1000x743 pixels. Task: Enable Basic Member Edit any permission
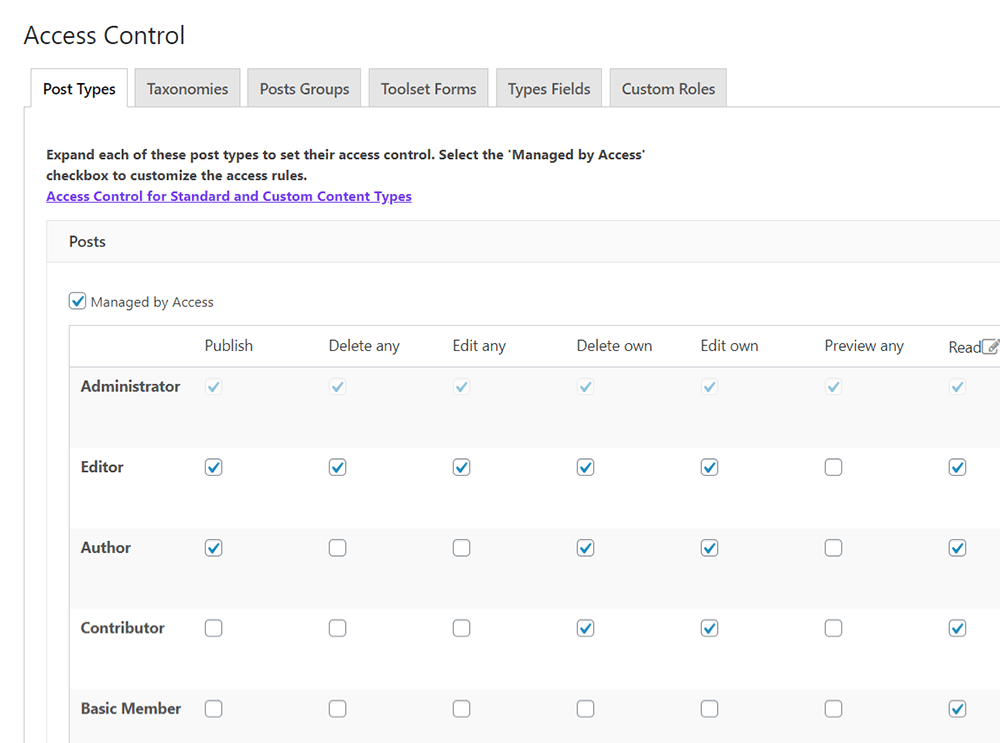coord(462,709)
